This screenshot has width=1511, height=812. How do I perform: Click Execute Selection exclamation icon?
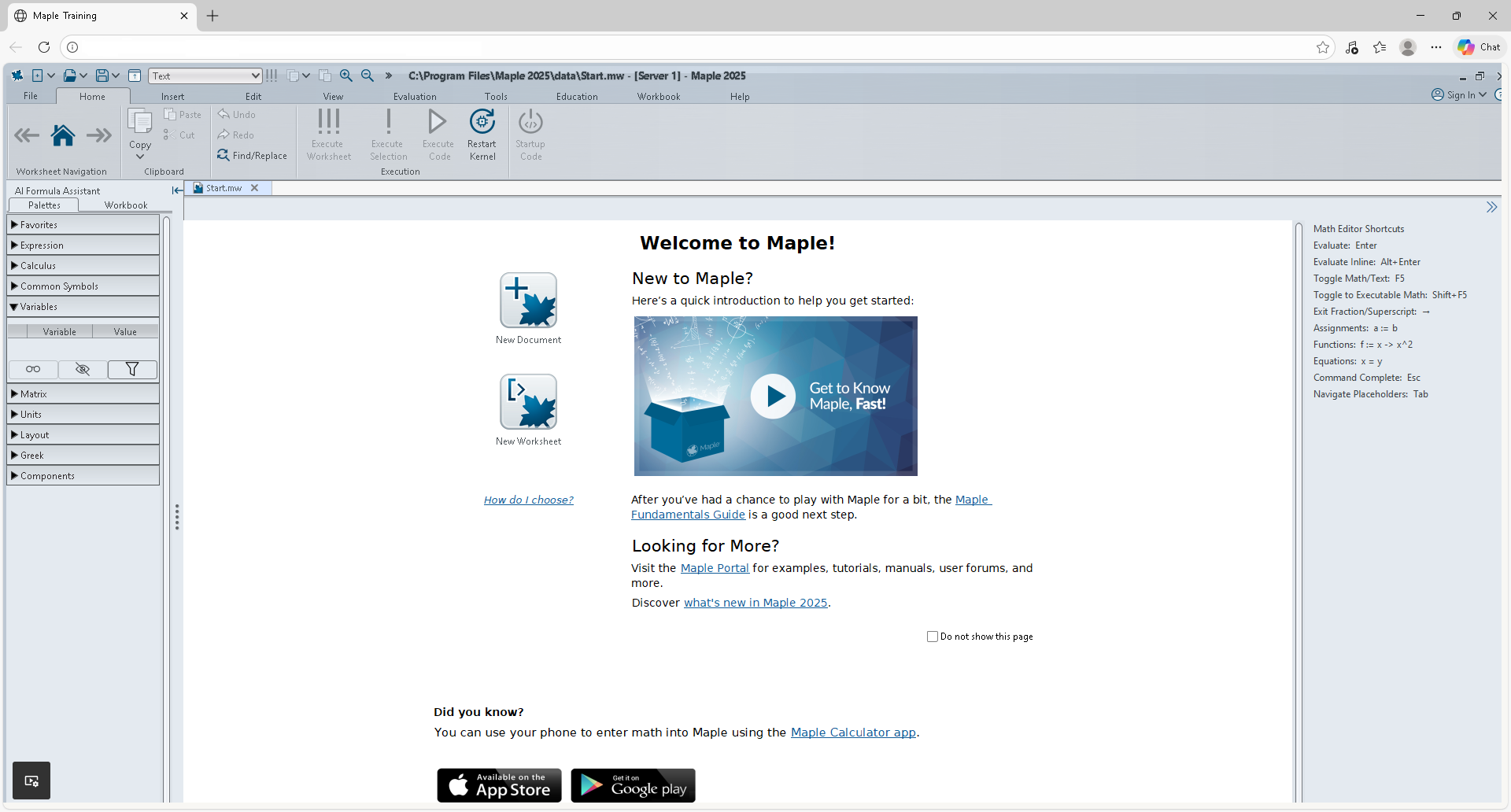pos(388,122)
